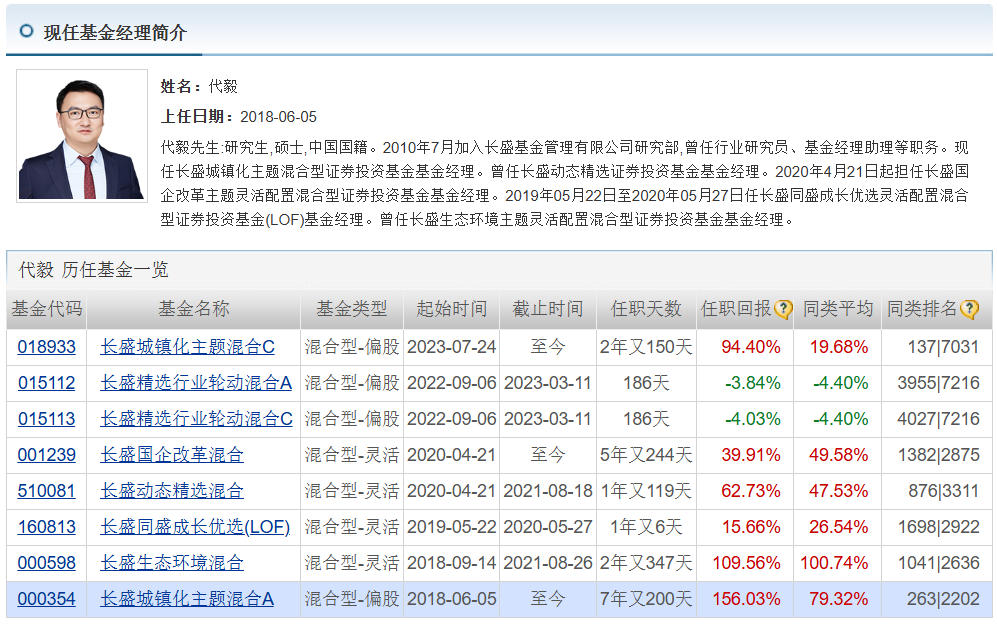Click the 156.03% return cell
997x626 pixels.
tap(746, 599)
